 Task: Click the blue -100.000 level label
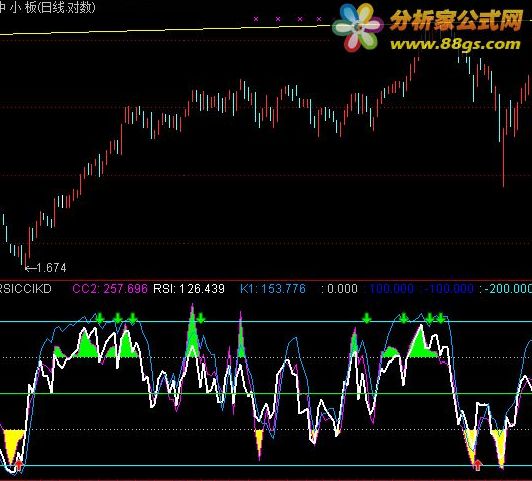pos(449,289)
